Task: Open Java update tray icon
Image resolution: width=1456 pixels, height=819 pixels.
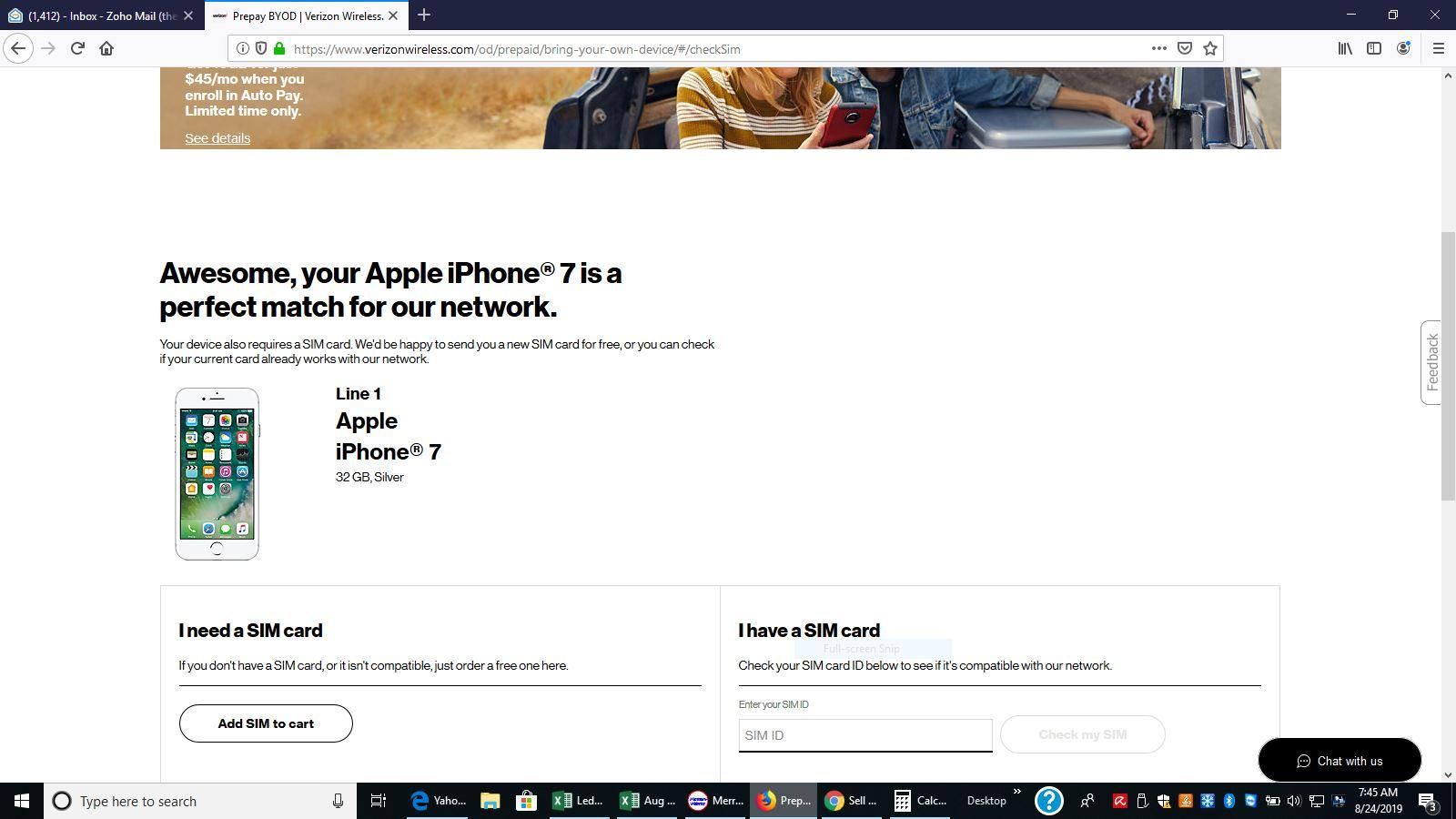Action: pyautogui.click(x=1186, y=801)
